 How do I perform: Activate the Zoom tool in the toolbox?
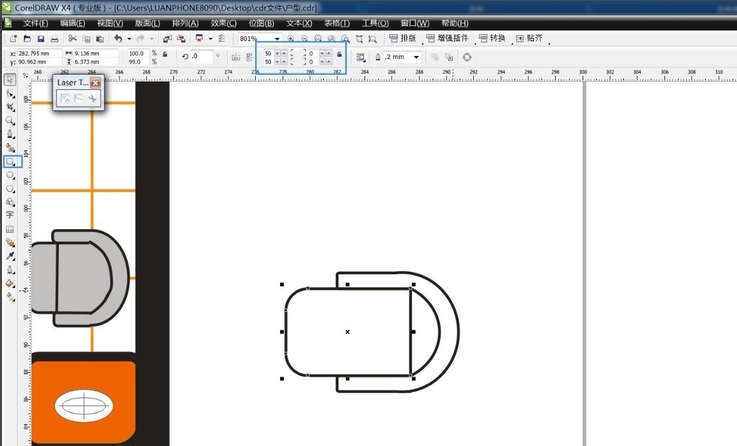pos(11,120)
